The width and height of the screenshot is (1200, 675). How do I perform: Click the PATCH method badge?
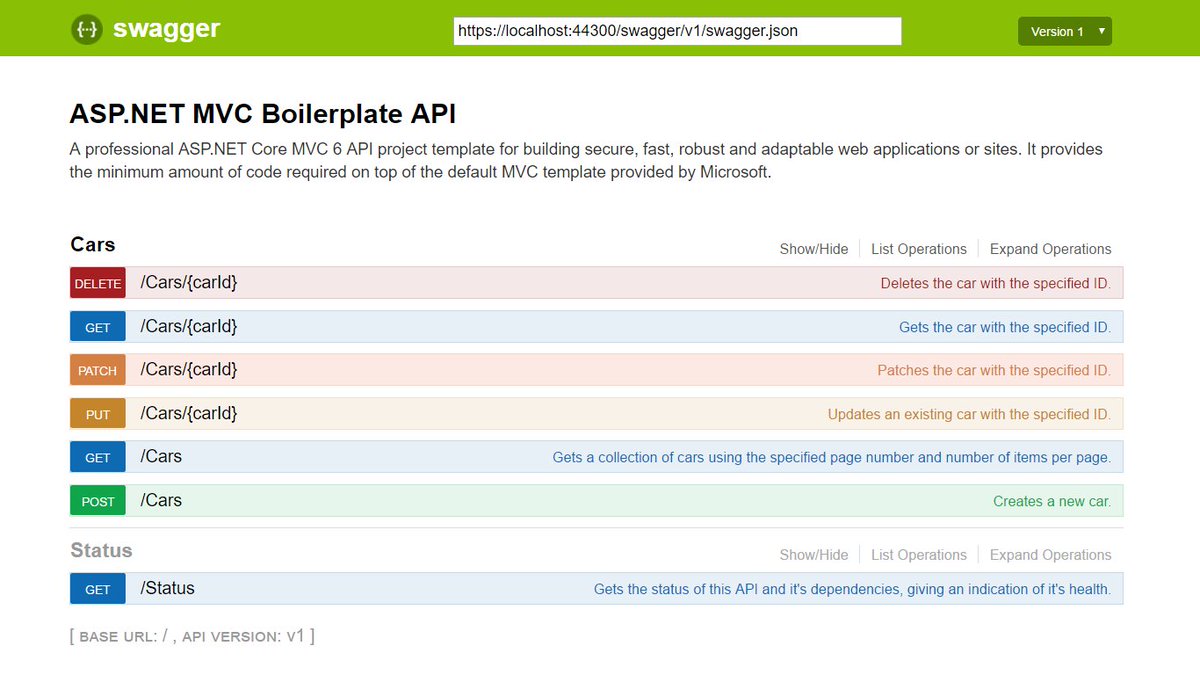click(98, 370)
